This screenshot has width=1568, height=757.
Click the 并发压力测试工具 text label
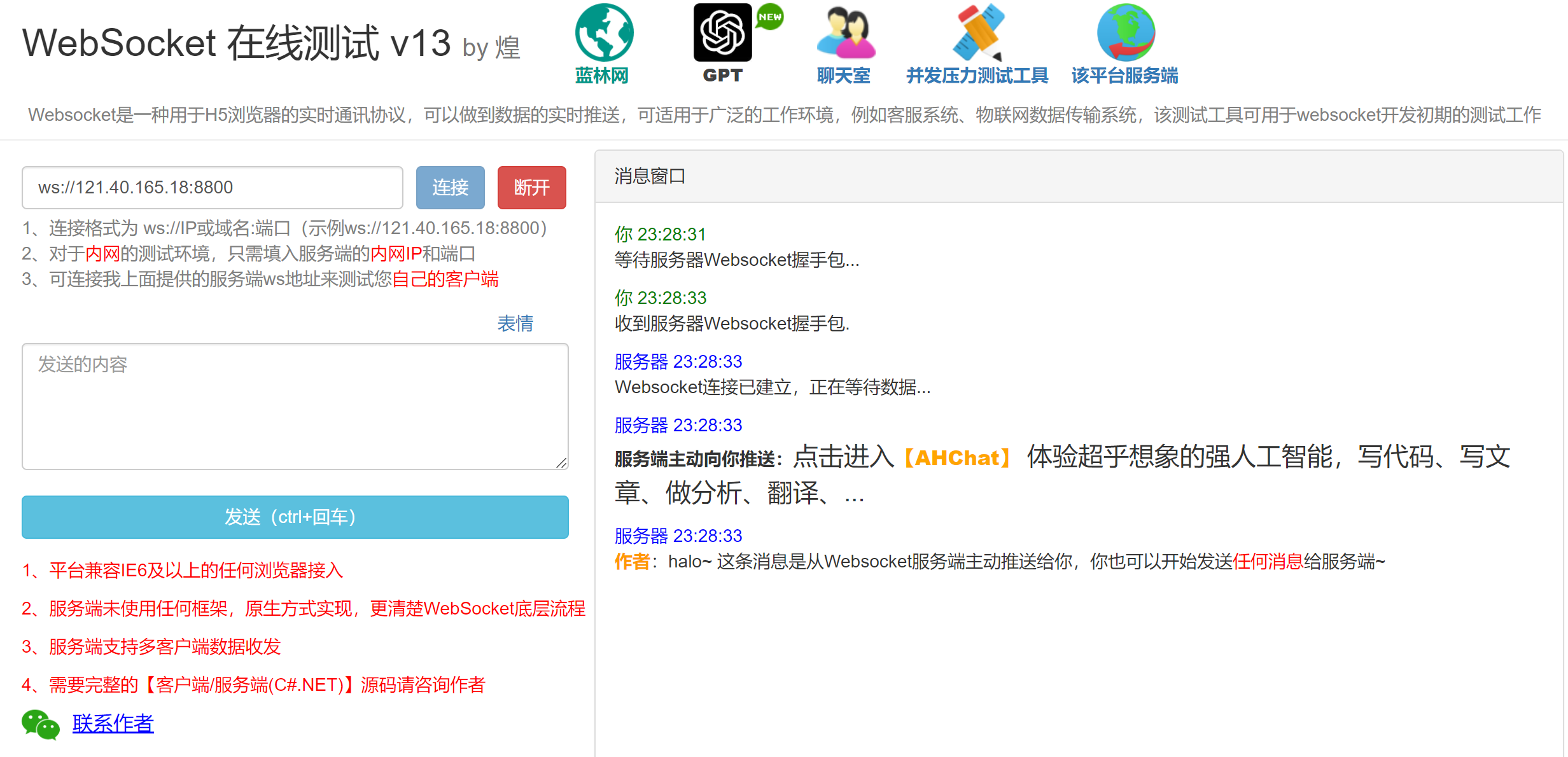tap(977, 76)
